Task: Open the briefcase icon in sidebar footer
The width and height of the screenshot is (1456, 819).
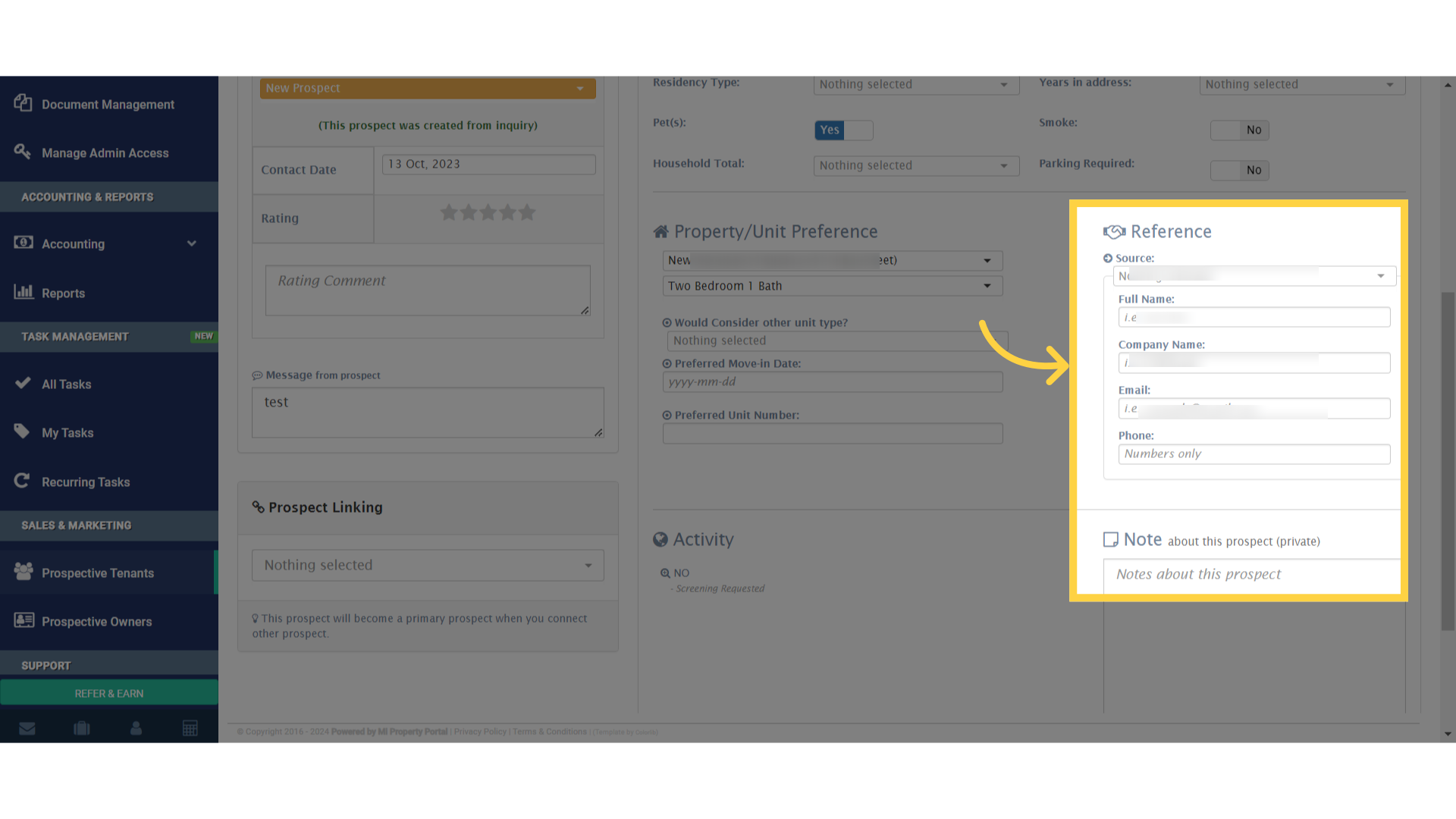Action: pos(82,729)
